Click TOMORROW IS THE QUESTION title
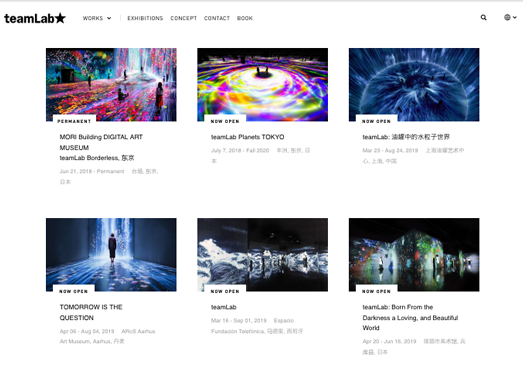Viewport: 523px width, 375px height. click(91, 312)
